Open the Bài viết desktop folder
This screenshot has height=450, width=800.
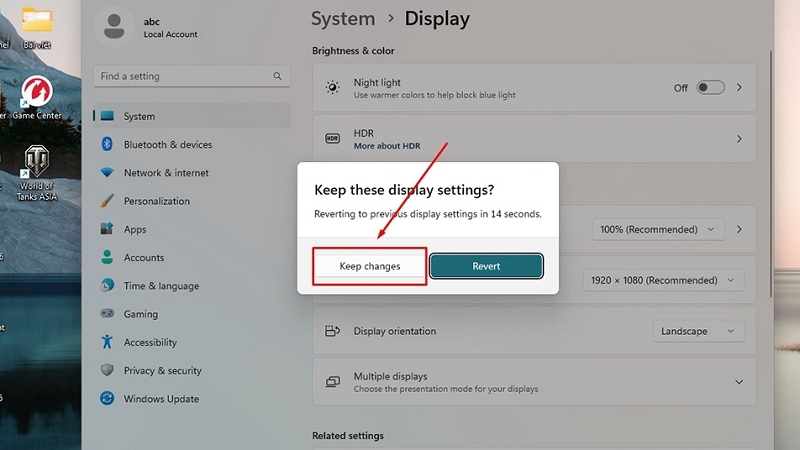tap(37, 28)
